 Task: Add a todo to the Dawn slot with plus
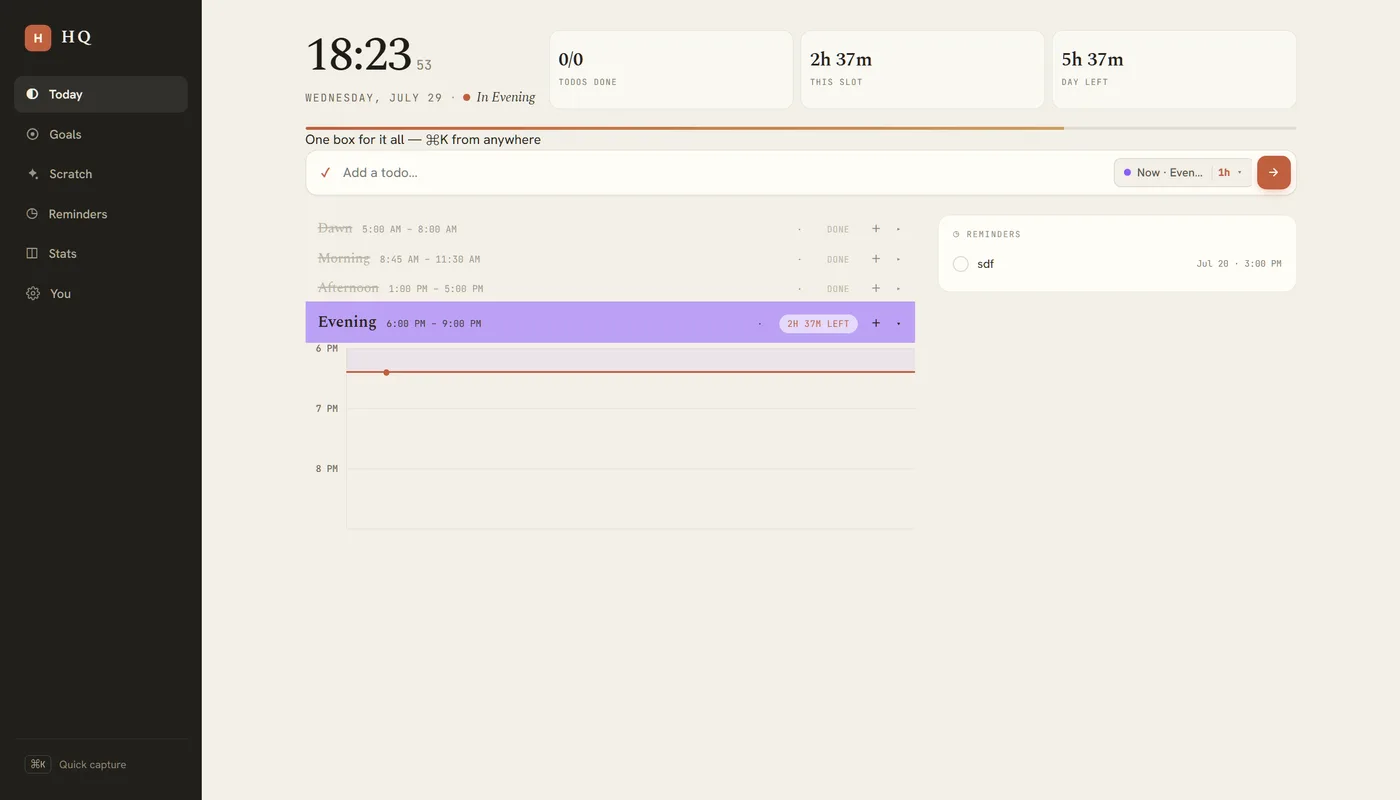pyautogui.click(x=876, y=229)
